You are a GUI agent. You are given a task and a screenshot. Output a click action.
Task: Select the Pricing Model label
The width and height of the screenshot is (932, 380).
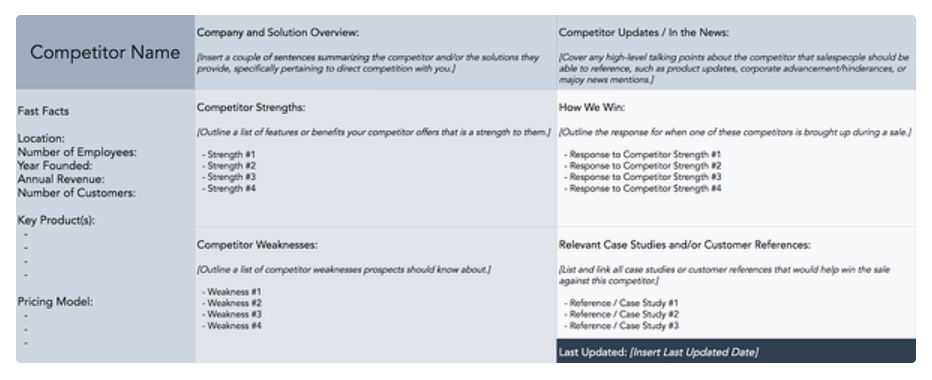tap(55, 302)
